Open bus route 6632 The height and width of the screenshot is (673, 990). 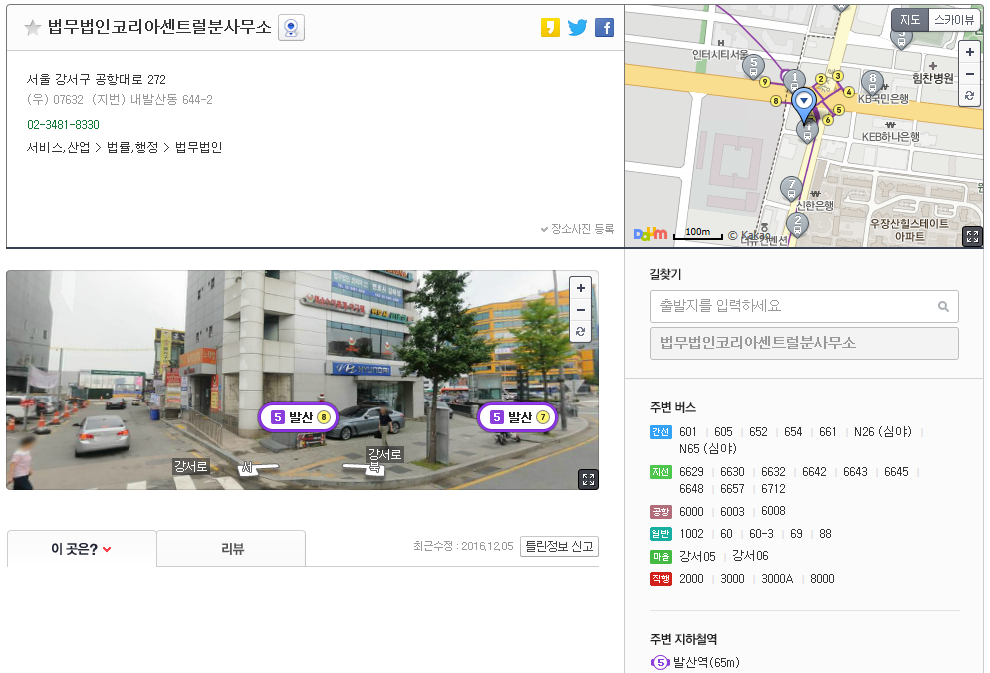click(x=773, y=472)
